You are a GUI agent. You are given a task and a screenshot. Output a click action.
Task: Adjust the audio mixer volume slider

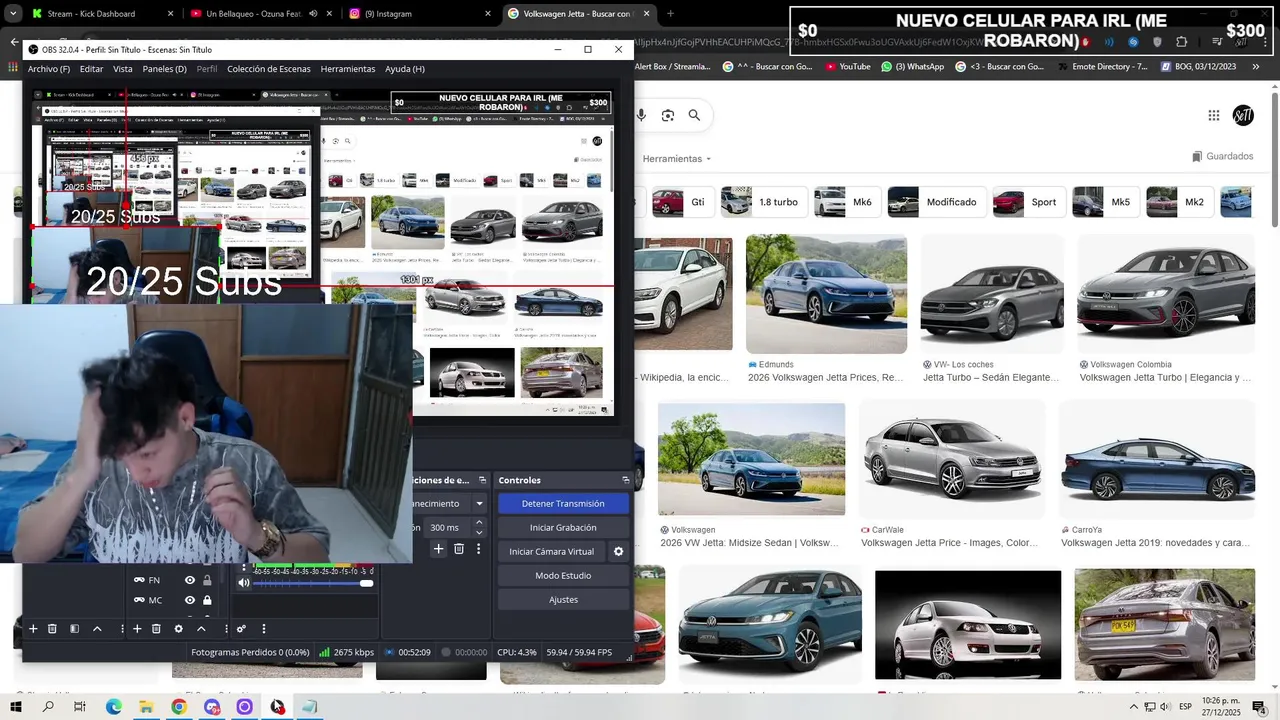click(313, 583)
